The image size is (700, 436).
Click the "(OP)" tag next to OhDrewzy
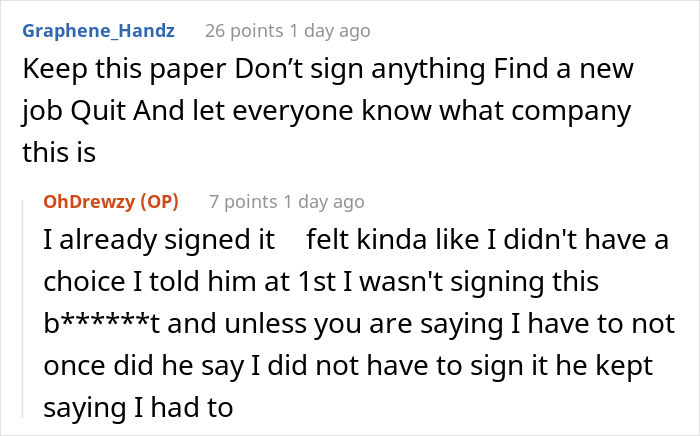159,202
